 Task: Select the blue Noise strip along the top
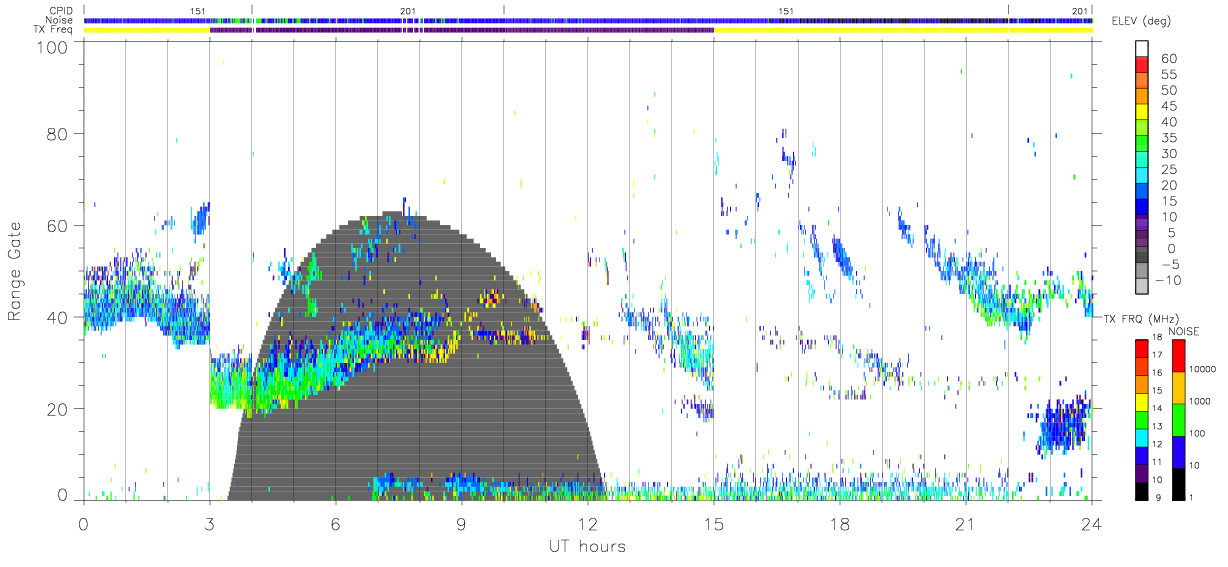[588, 20]
